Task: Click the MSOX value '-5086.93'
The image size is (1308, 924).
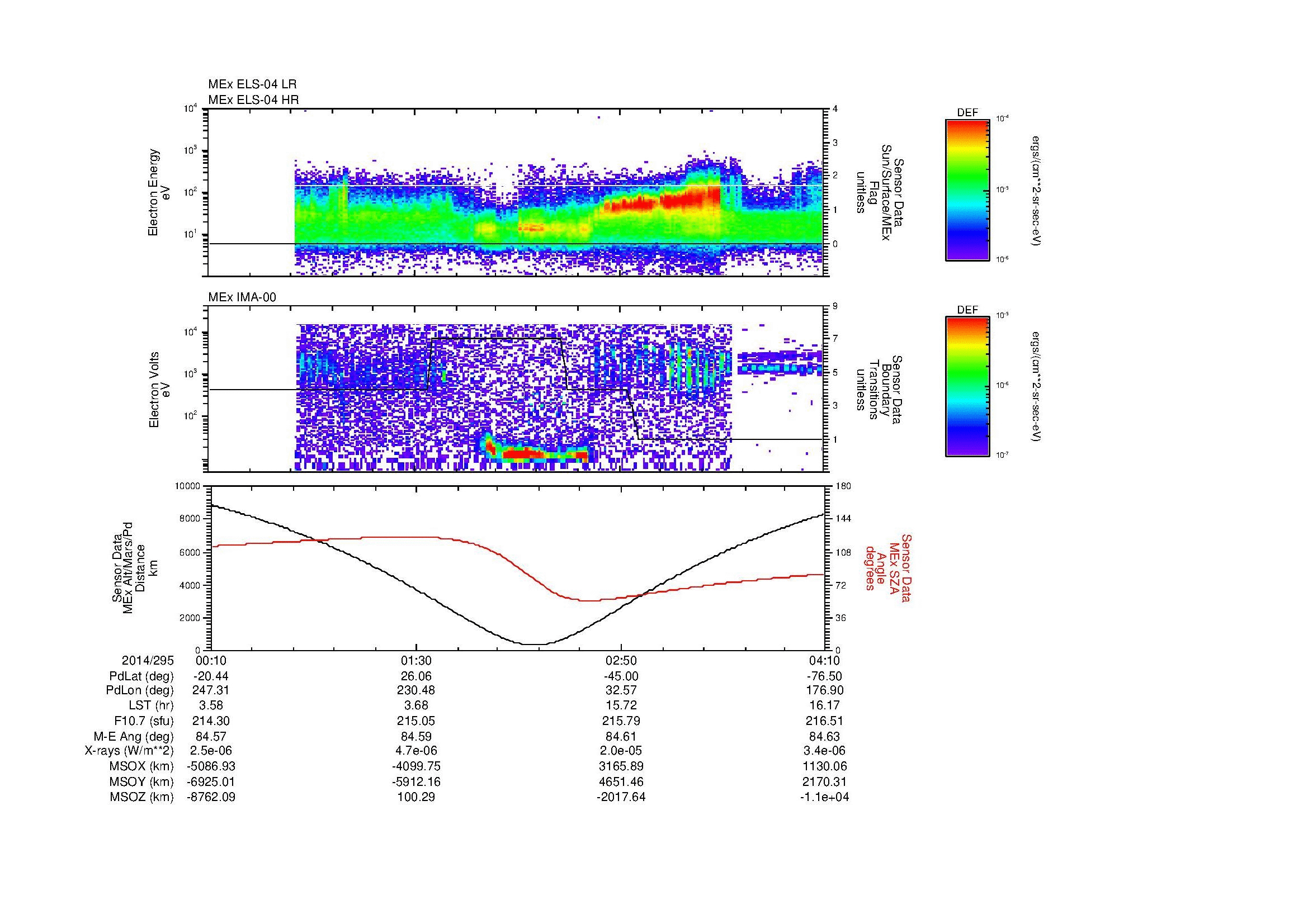Action: [x=211, y=766]
